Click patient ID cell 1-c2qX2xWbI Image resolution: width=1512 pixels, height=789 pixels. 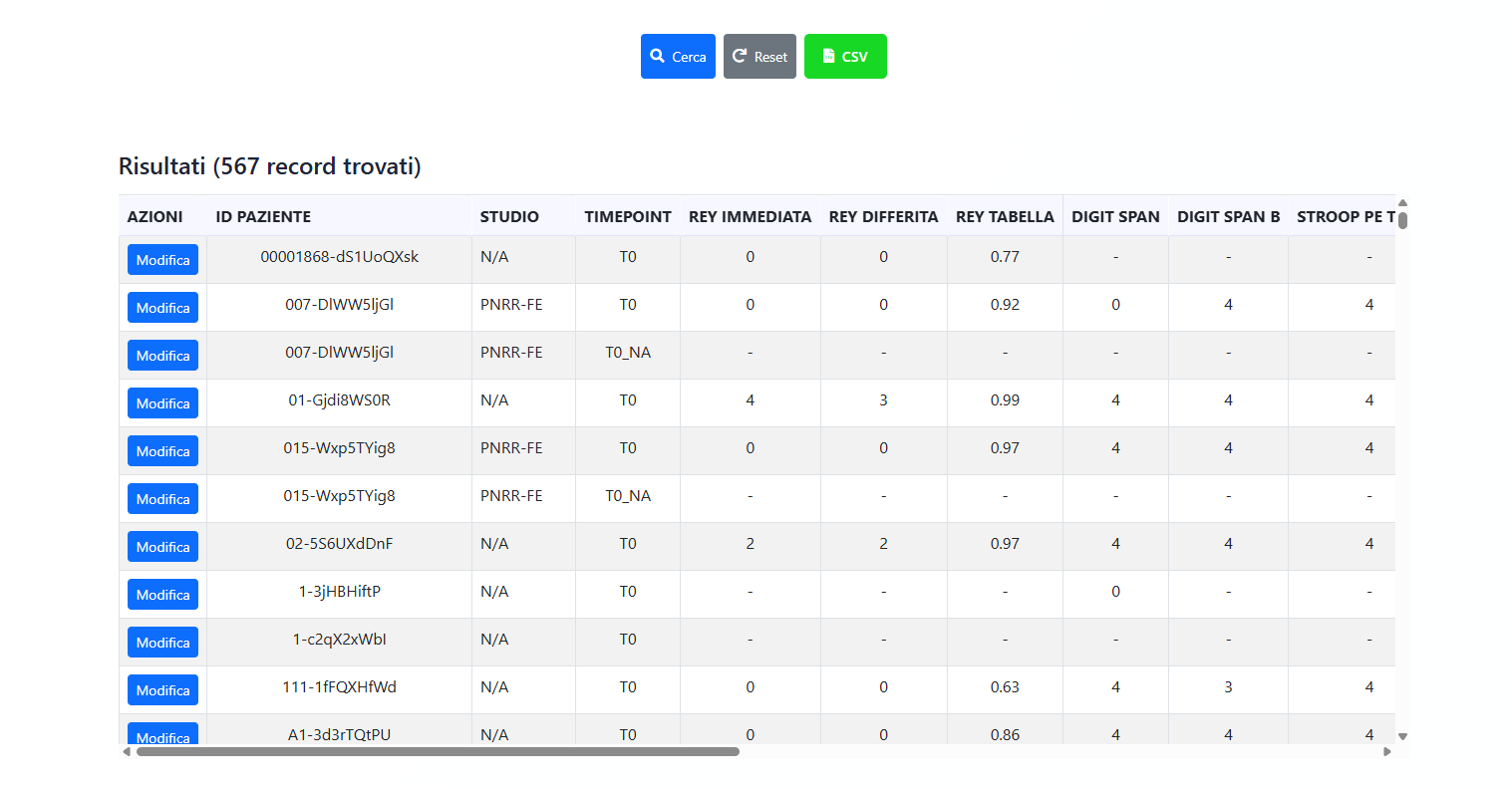339,640
